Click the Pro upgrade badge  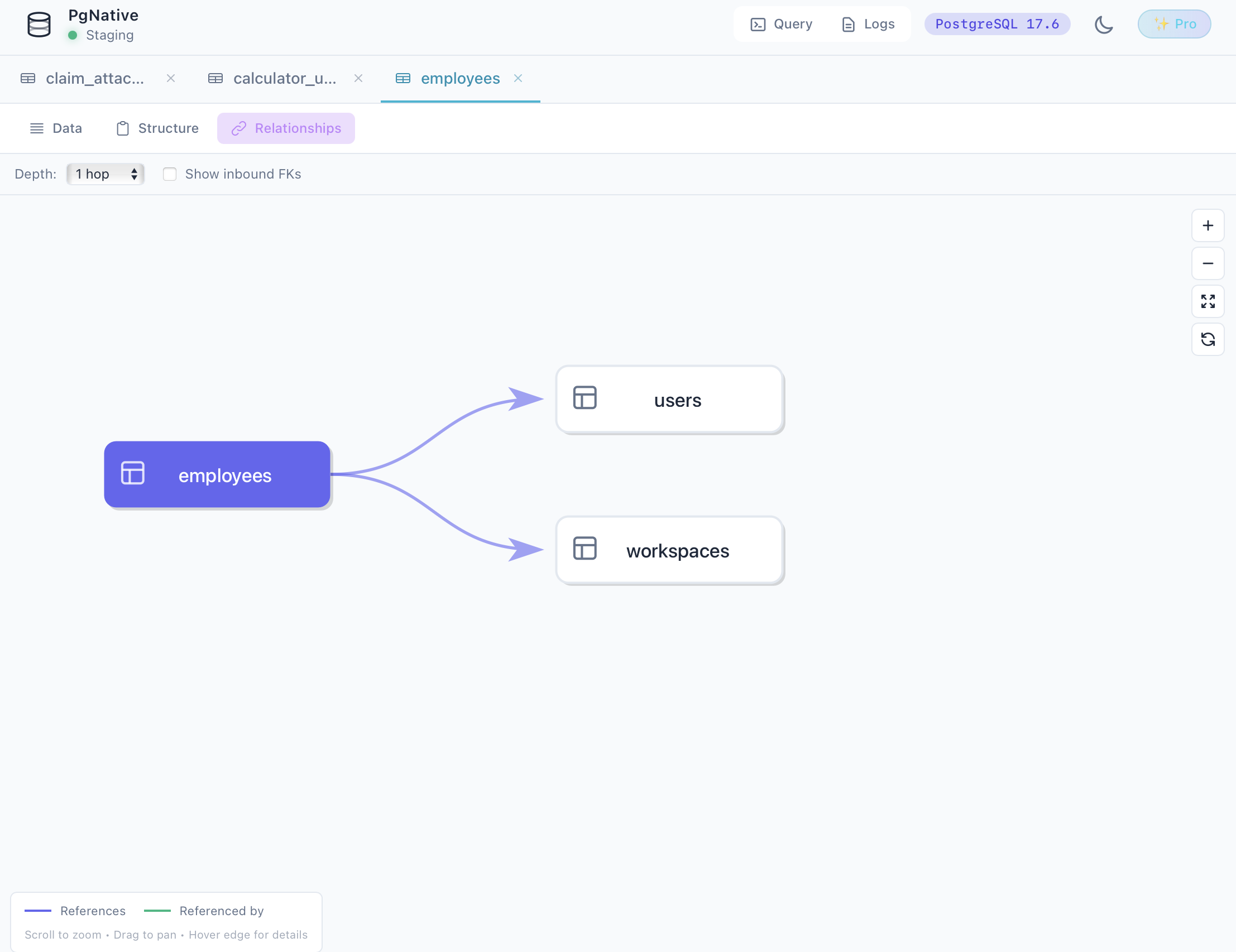pos(1173,24)
